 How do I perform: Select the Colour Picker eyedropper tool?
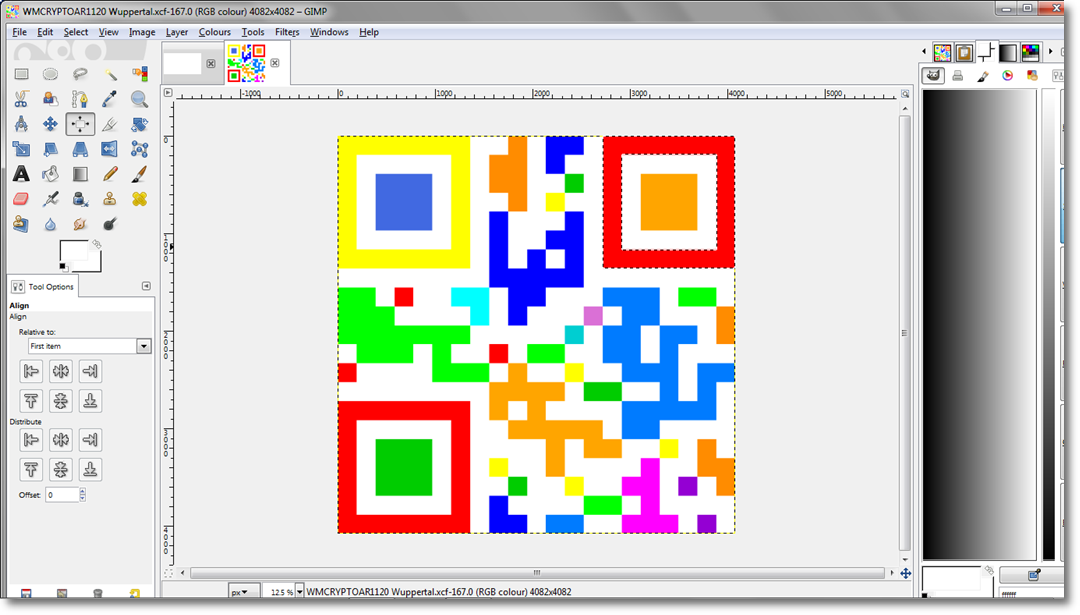[x=110, y=99]
